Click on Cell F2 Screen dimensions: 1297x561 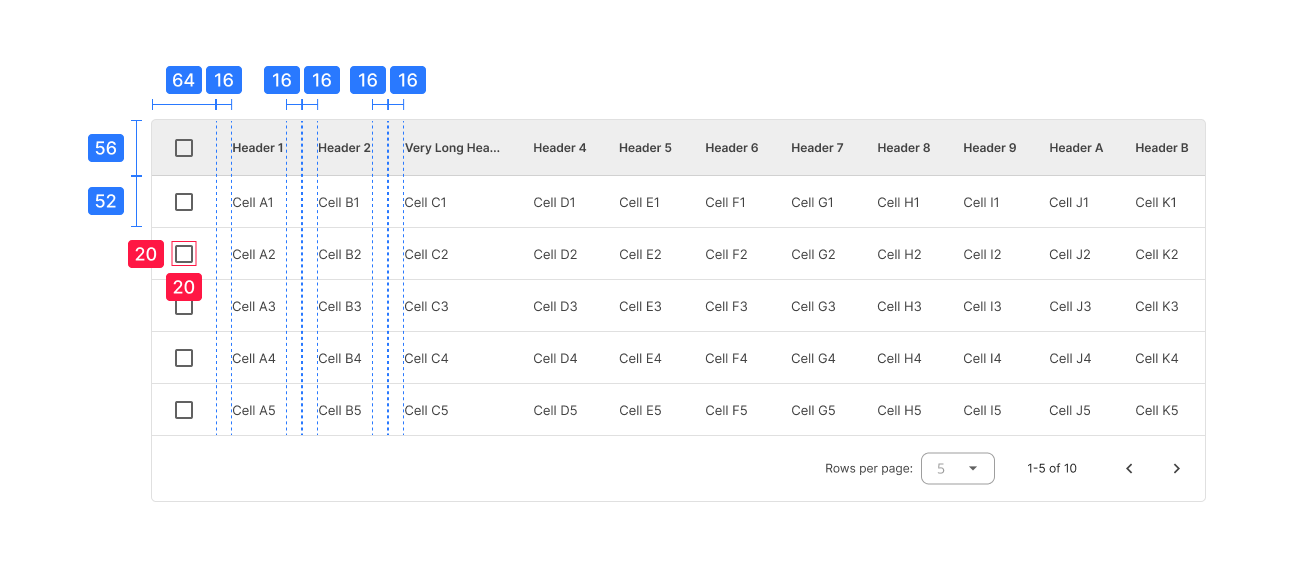pos(725,254)
